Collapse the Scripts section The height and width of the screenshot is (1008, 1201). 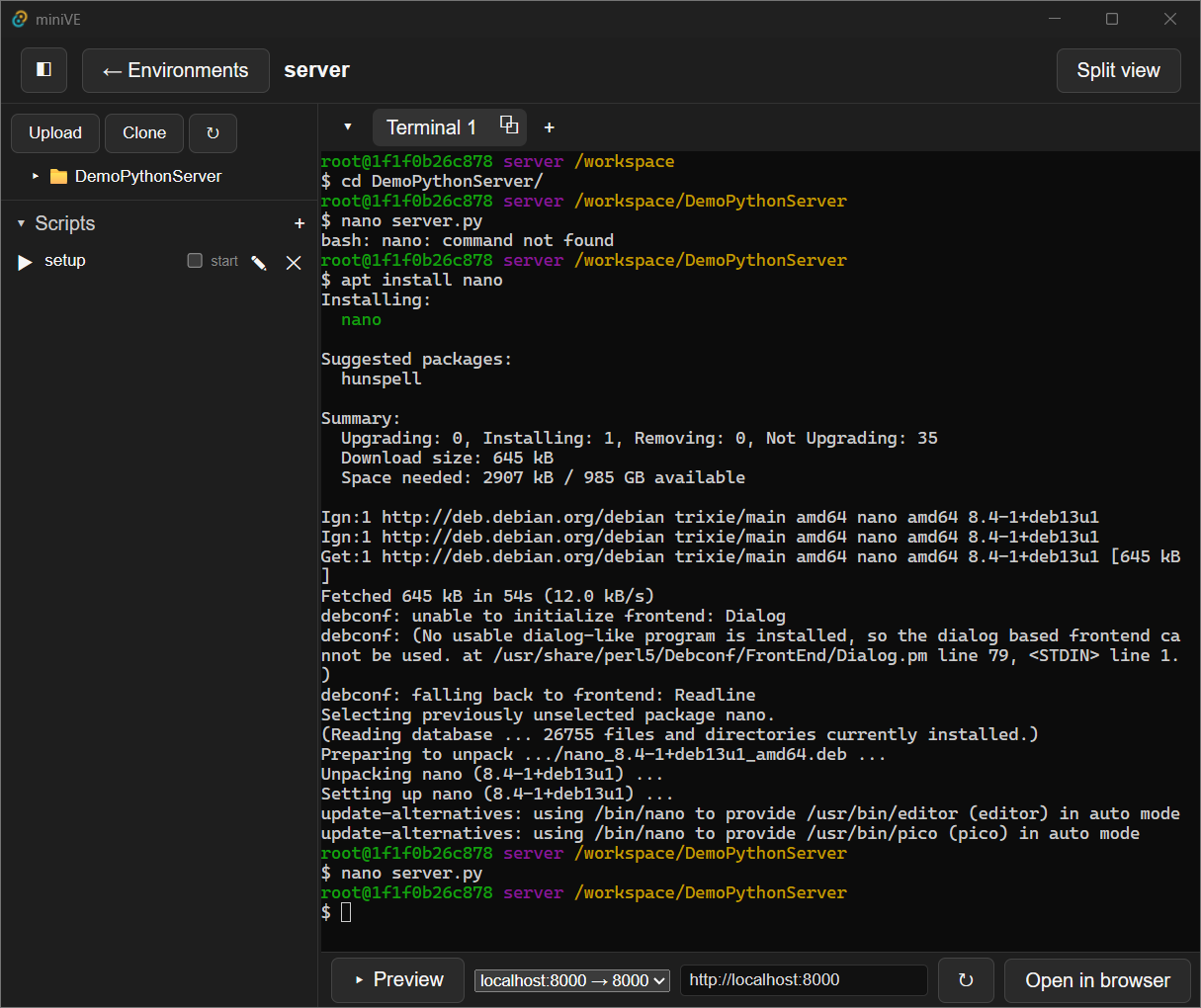click(21, 223)
